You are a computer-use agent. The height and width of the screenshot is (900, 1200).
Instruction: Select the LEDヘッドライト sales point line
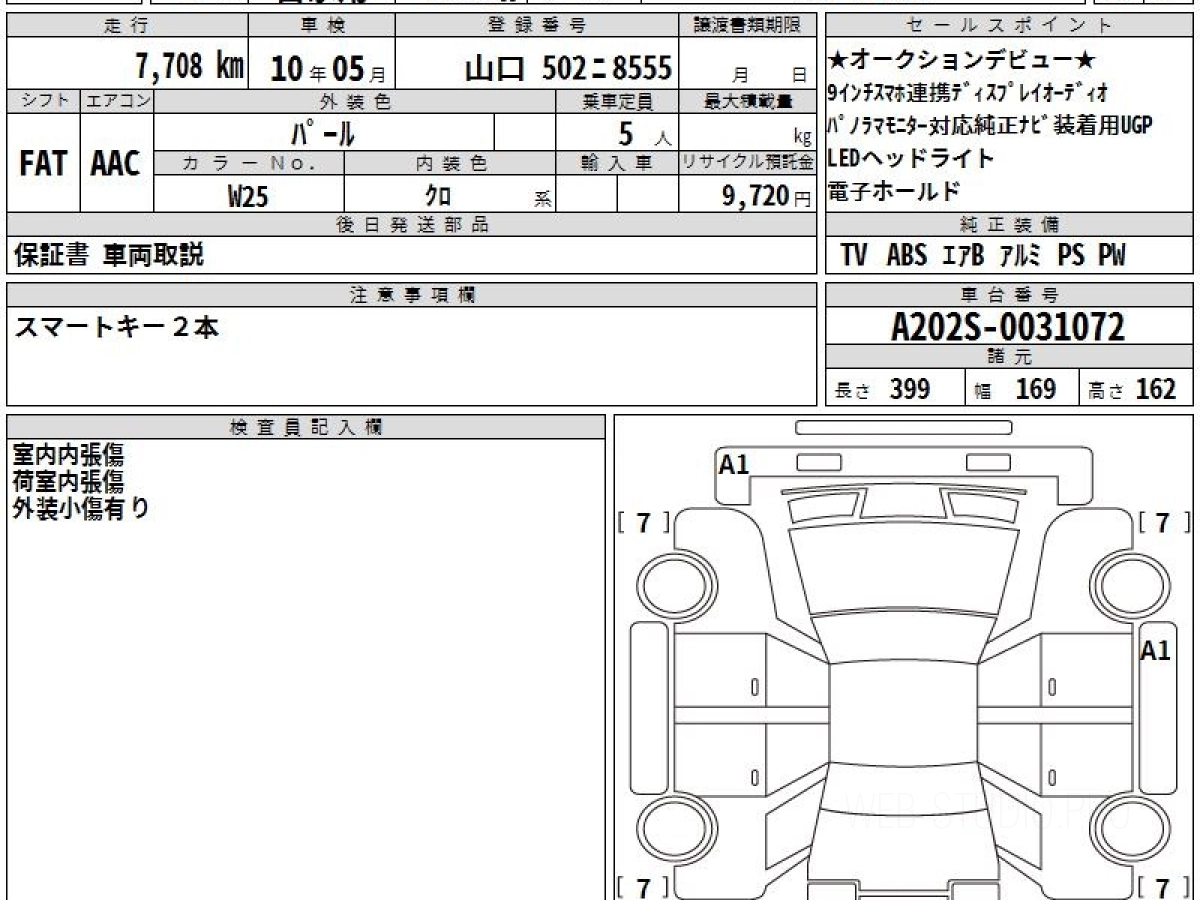(x=911, y=158)
